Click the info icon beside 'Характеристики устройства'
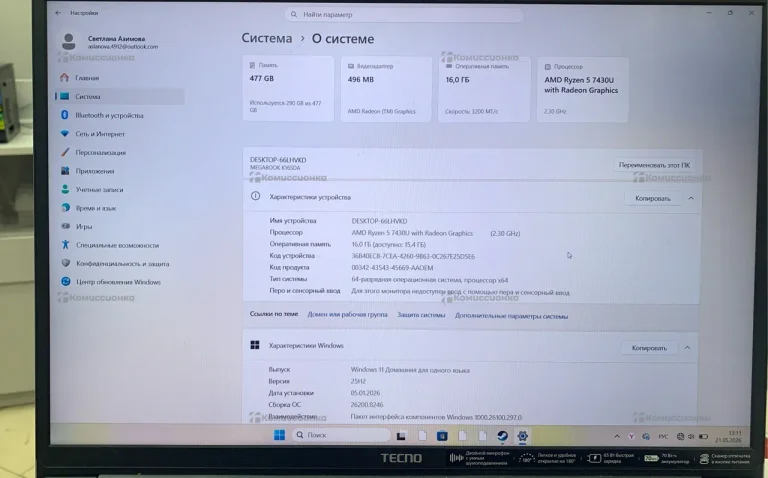 click(256, 196)
